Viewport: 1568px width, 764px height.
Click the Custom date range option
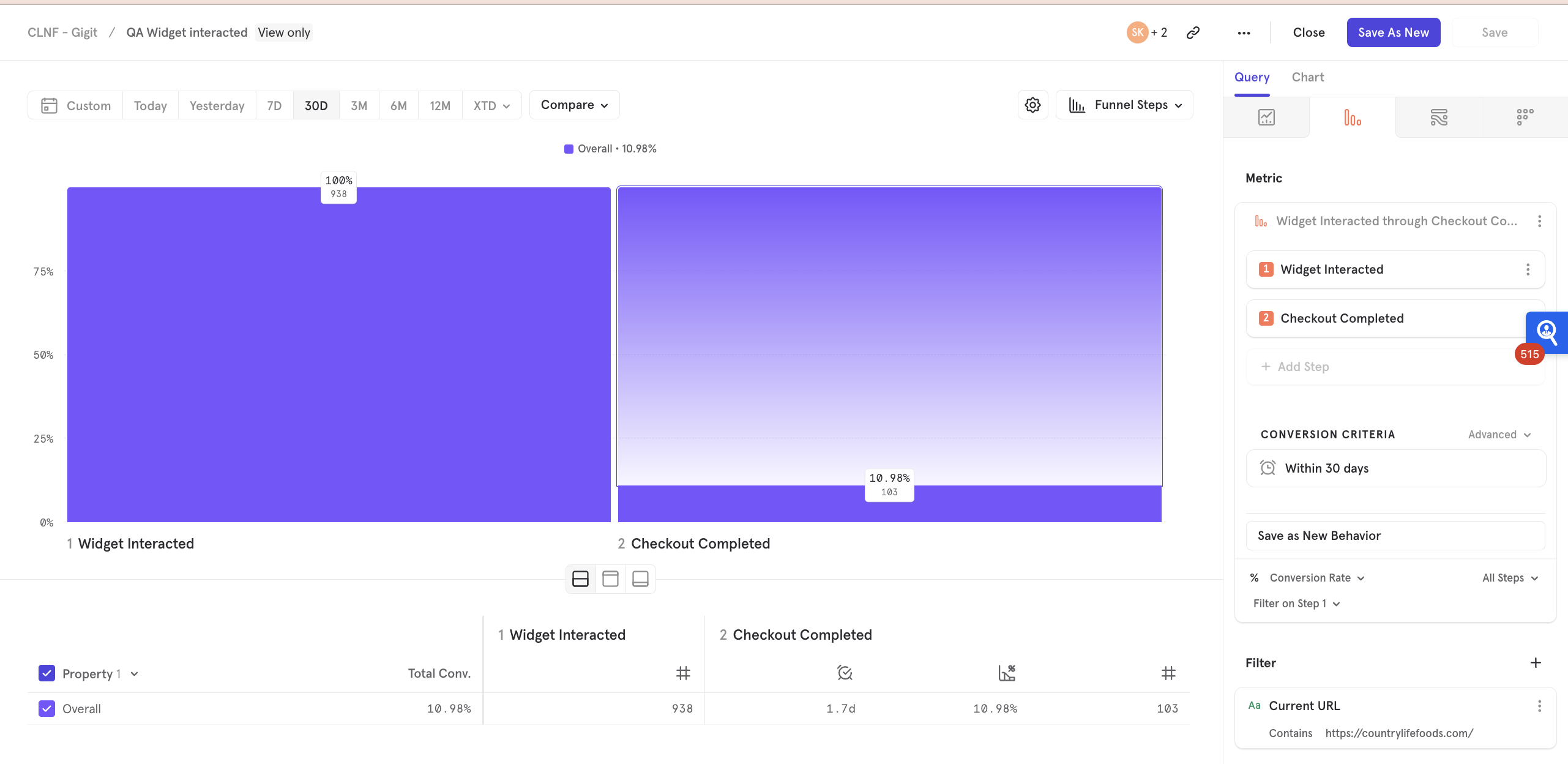pyautogui.click(x=75, y=105)
